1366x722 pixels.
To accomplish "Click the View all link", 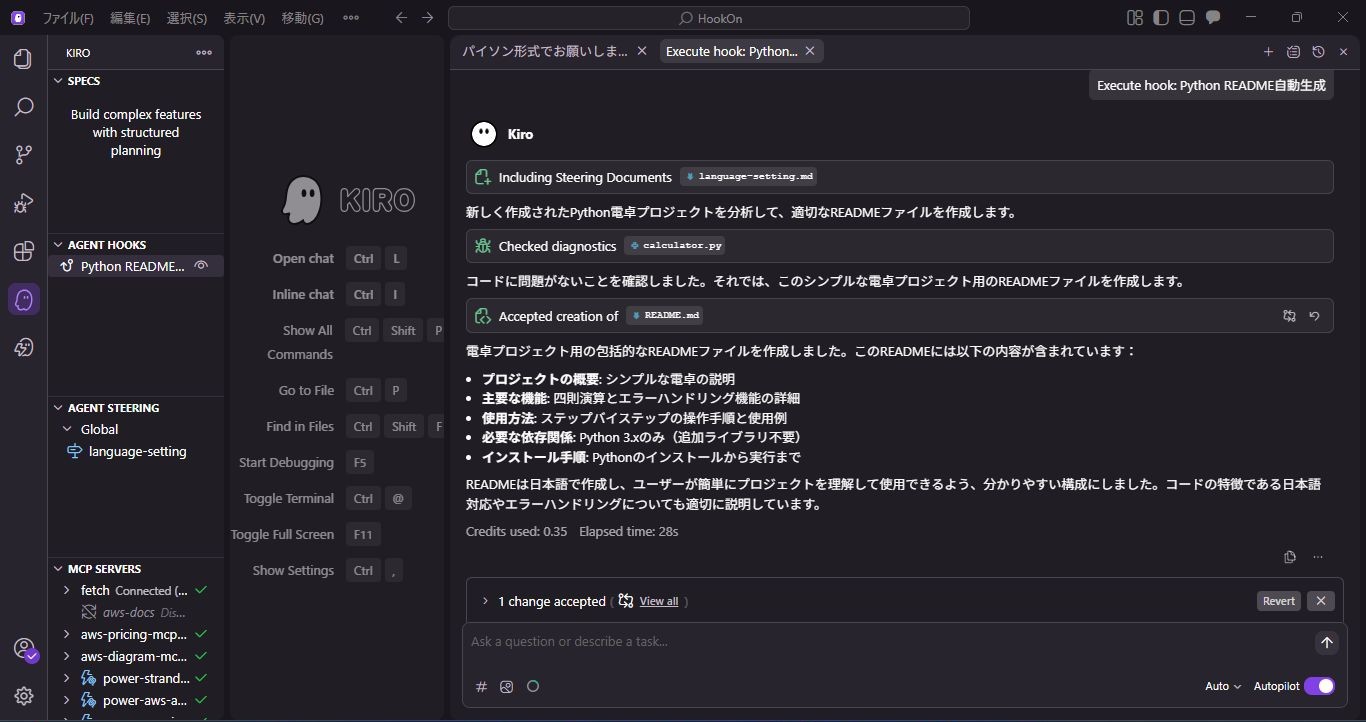I will [658, 601].
